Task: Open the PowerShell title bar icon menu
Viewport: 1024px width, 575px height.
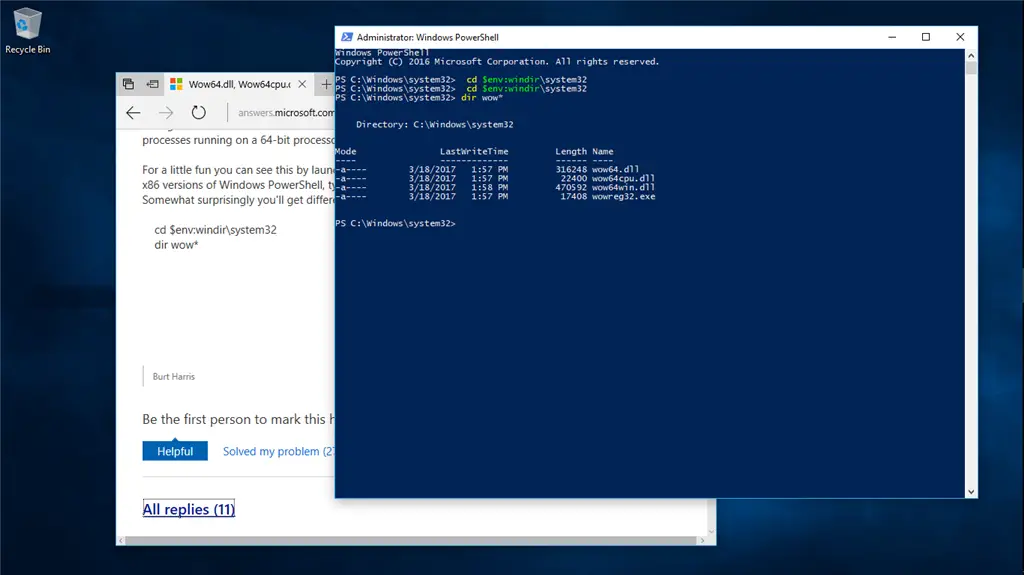Action: coord(347,37)
